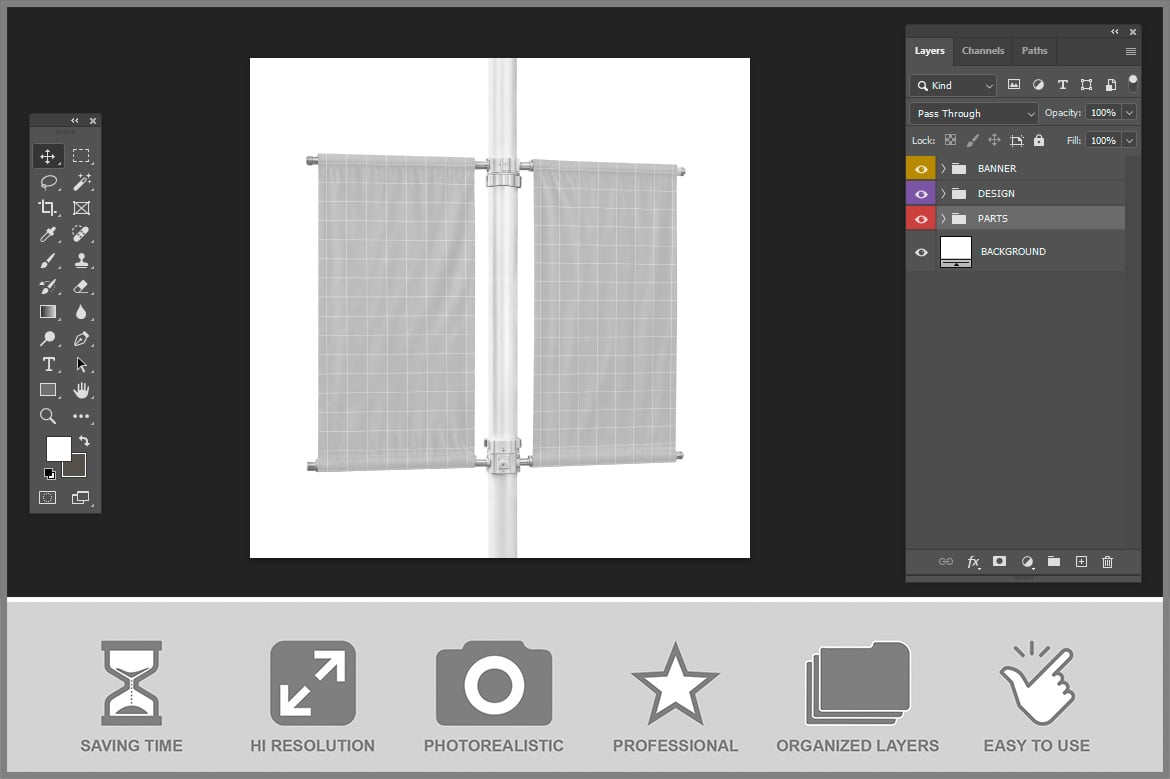Select the Path Selection tool
The image size is (1170, 779).
[81, 364]
